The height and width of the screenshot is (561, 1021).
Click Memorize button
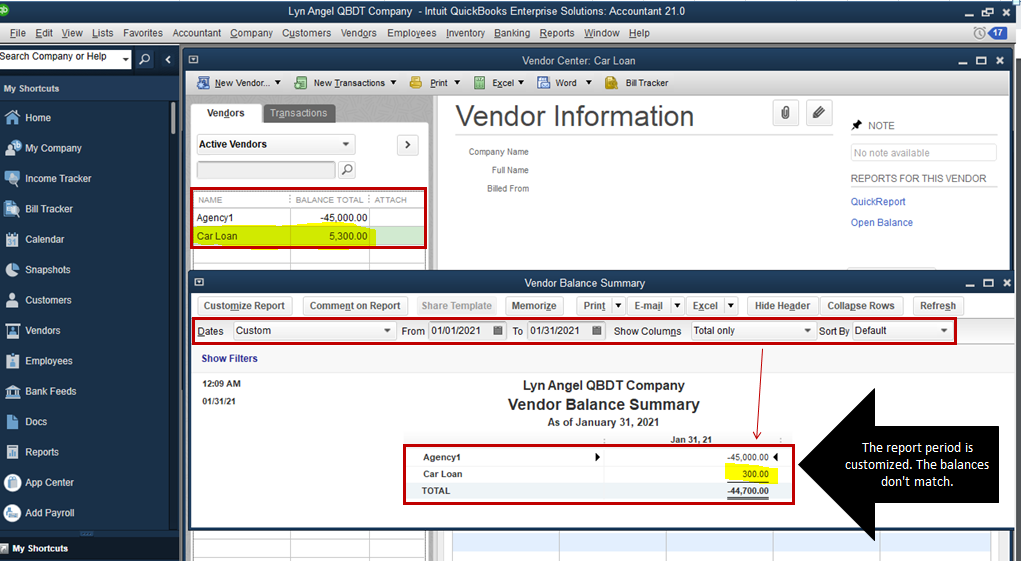(x=534, y=306)
